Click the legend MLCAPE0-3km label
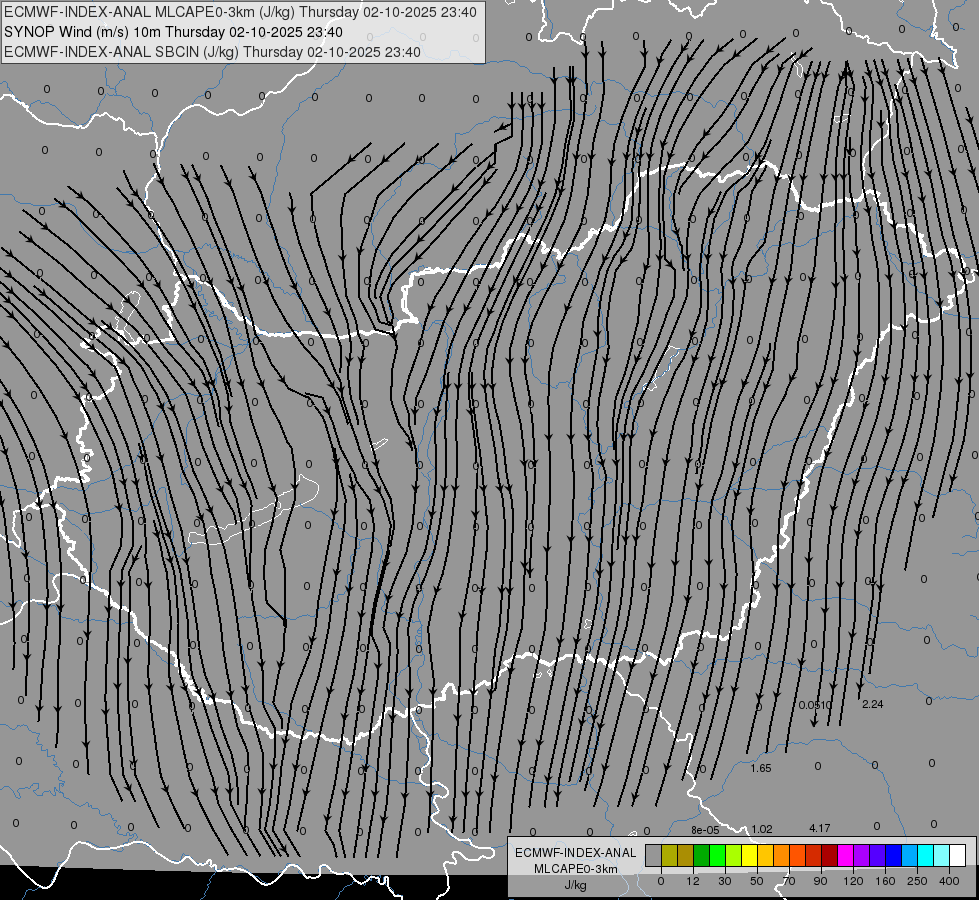Viewport: 979px width, 900px height. click(576, 869)
